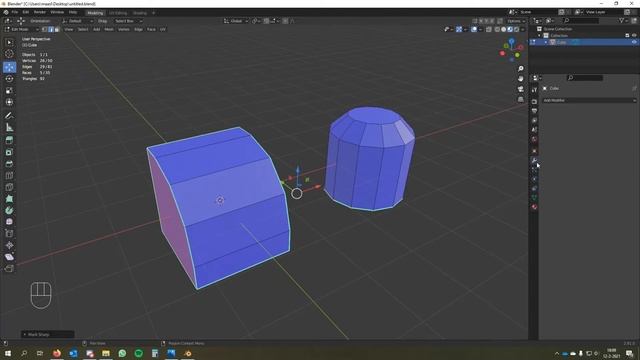The image size is (640, 360).
Task: Select the Loop Cut tool
Action: point(9,176)
